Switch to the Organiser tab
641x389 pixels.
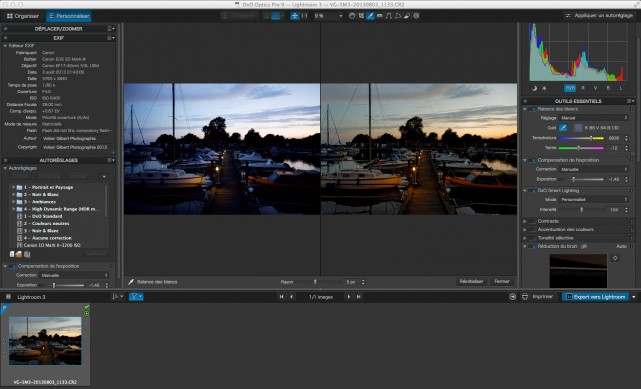23,16
